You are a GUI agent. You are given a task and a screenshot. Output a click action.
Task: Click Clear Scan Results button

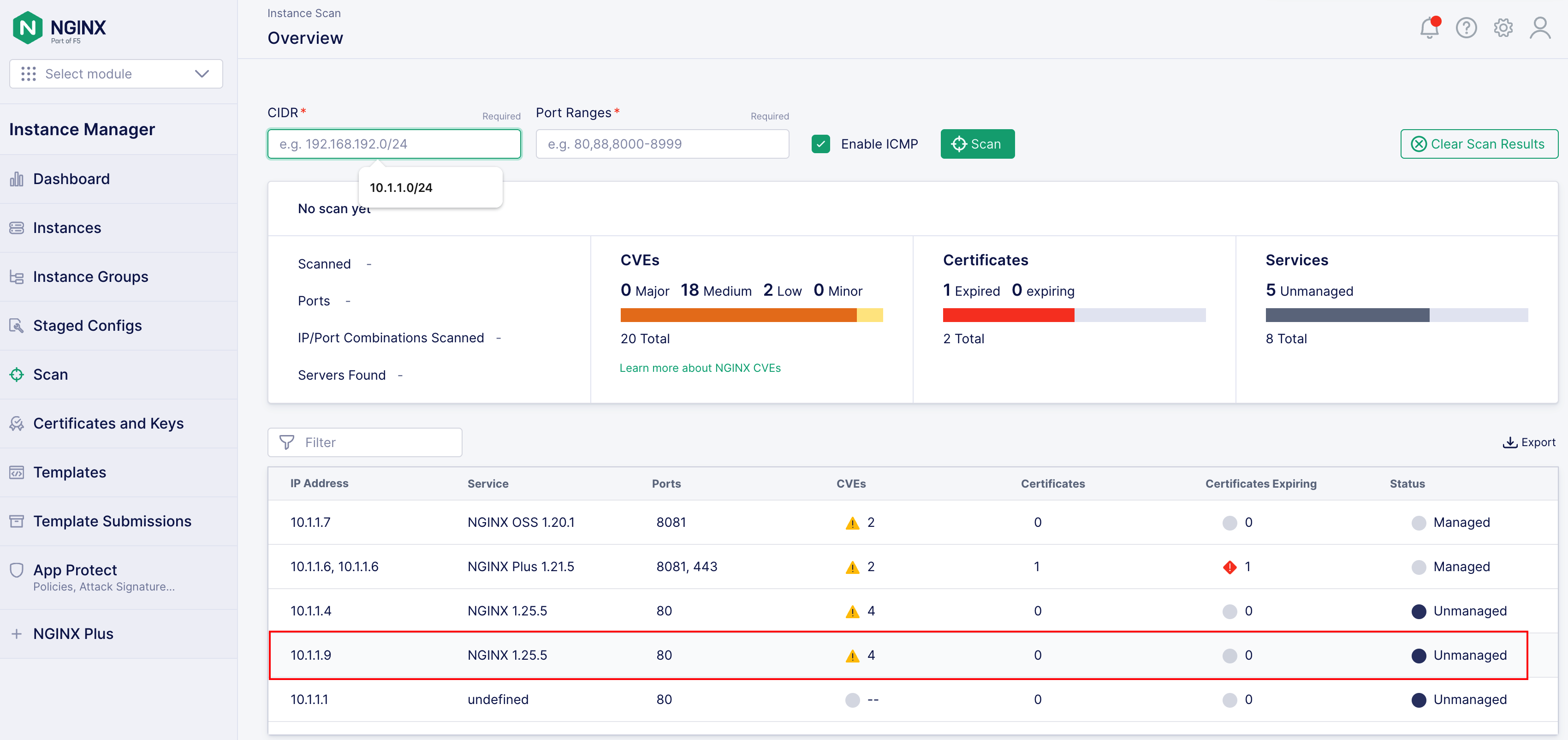coord(1479,144)
